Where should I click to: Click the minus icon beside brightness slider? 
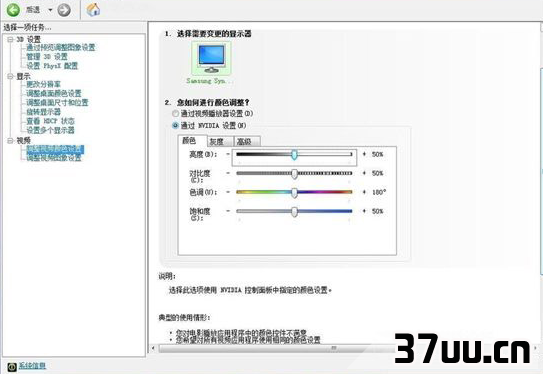click(x=228, y=154)
